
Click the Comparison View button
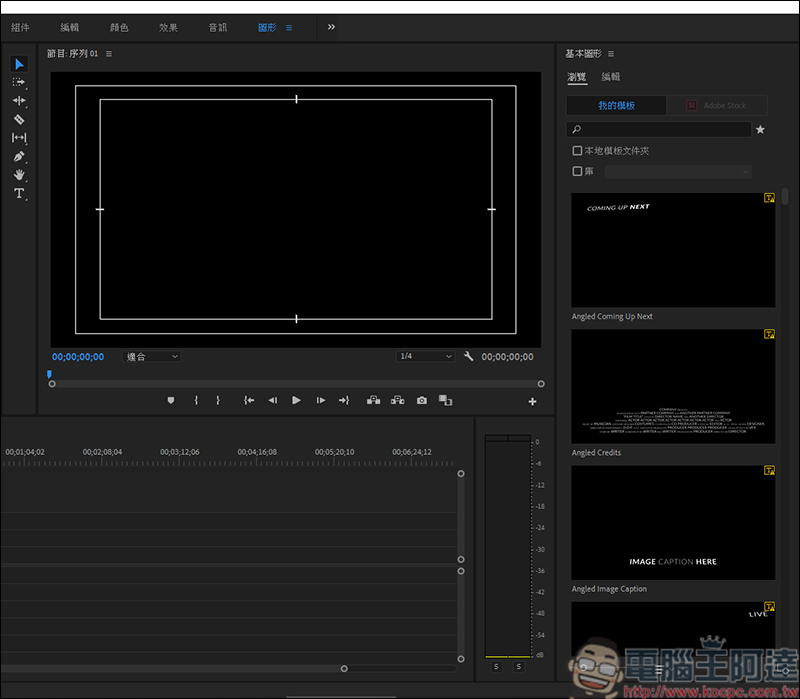tap(445, 401)
